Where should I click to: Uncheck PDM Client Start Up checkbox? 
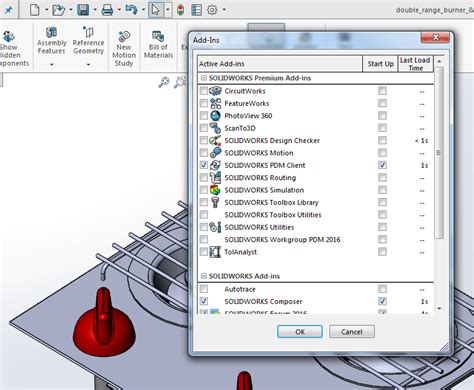[382, 165]
